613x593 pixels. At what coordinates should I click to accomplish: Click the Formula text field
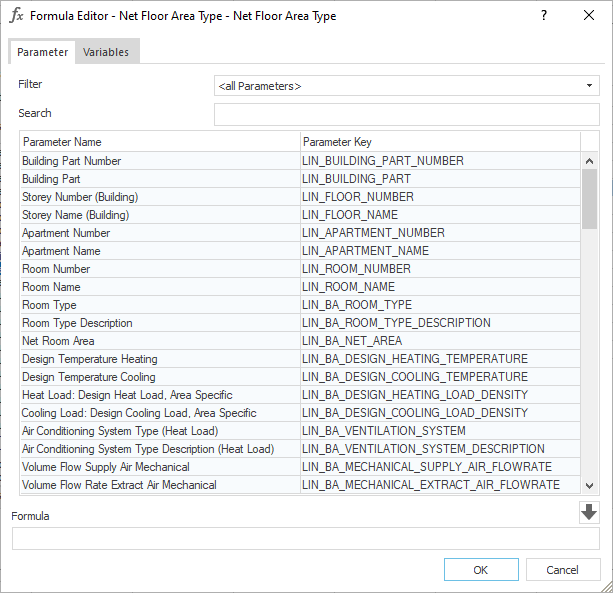point(306,539)
